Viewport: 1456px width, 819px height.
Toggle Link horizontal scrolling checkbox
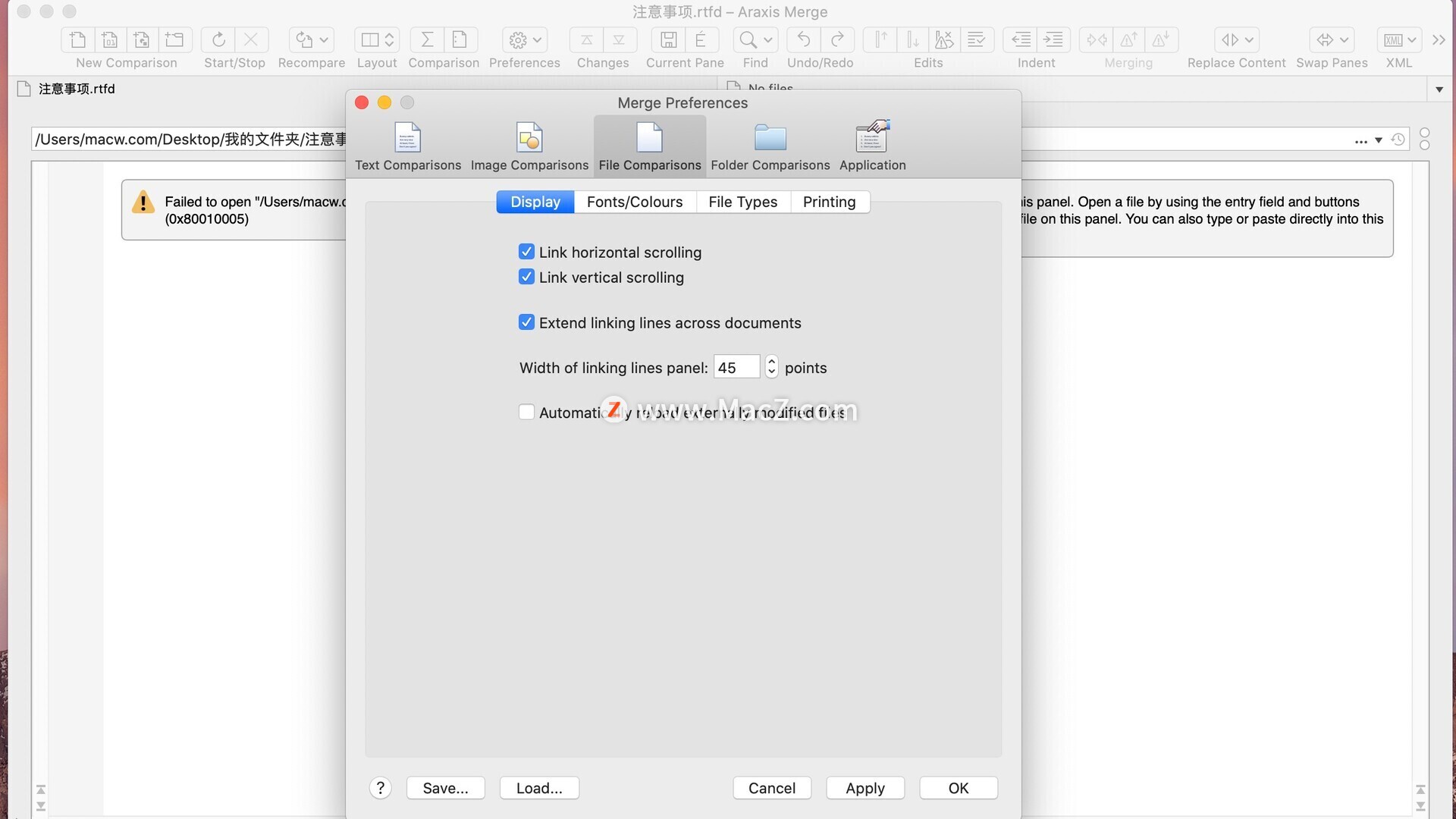click(526, 252)
